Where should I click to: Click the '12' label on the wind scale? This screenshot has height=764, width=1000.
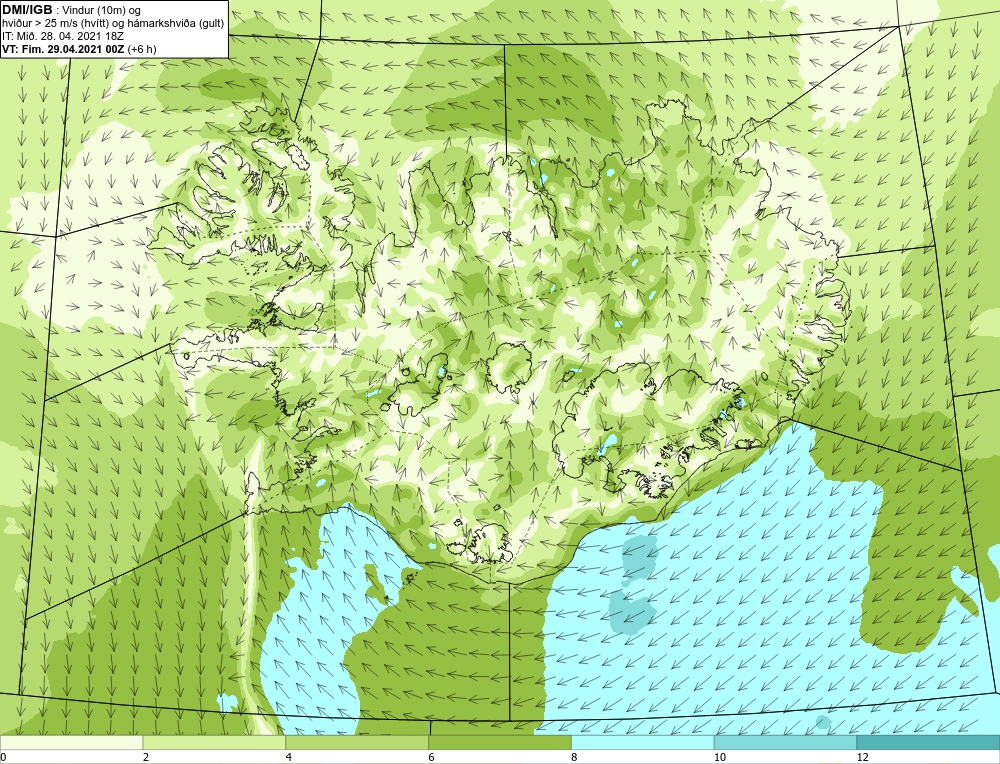tap(863, 757)
